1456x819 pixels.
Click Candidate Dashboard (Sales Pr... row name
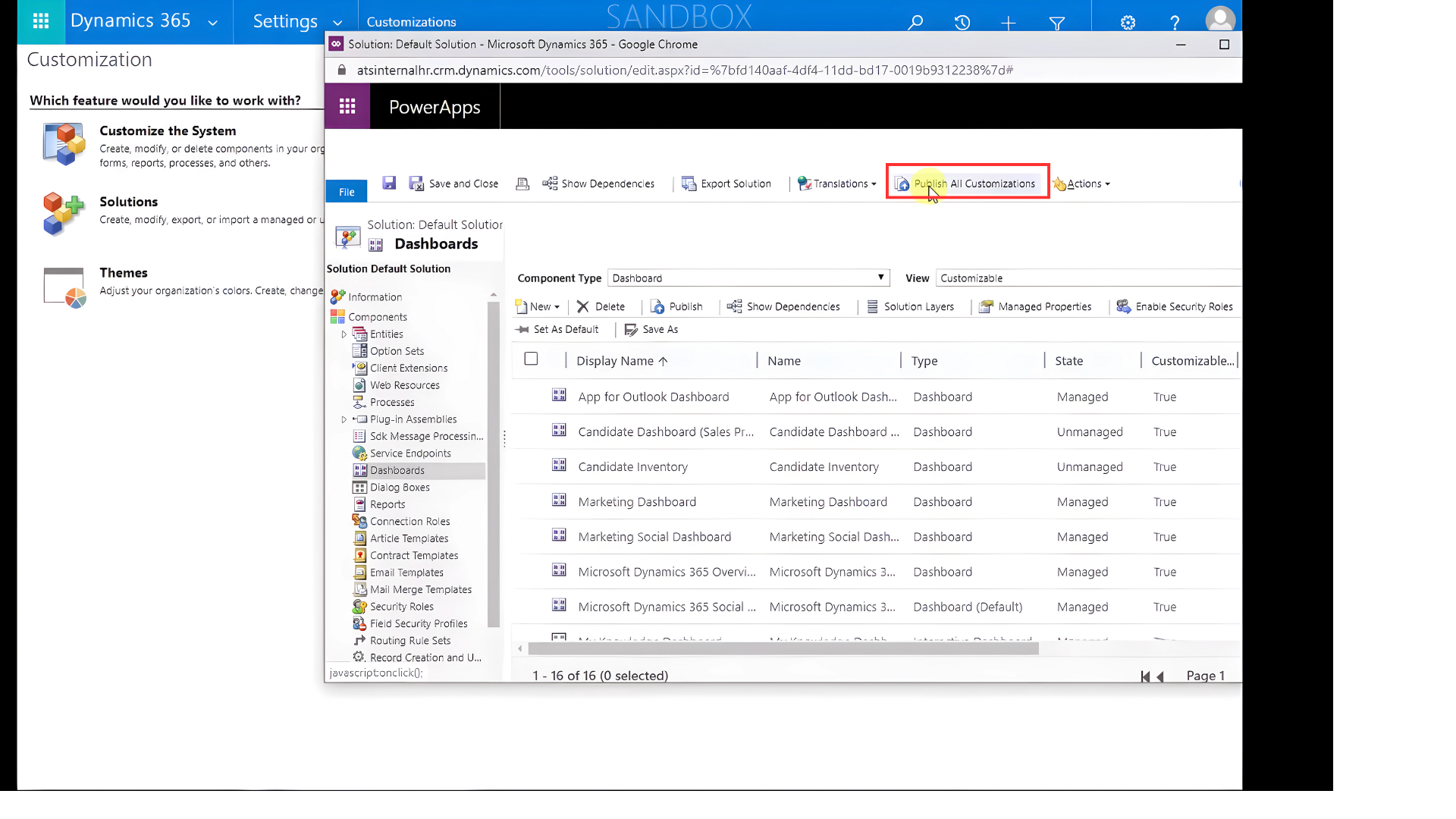coord(666,432)
